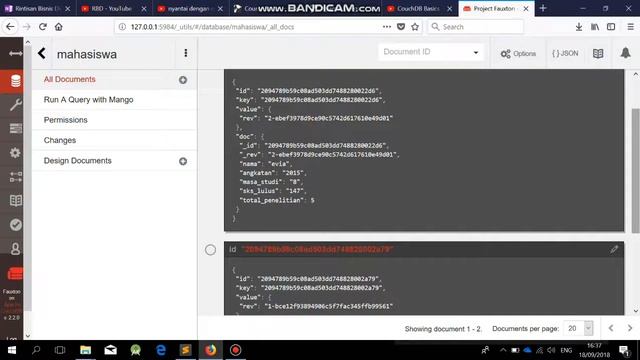Add new document via All Documents plus icon
Image resolution: width=640 pixels, height=360 pixels.
tap(183, 80)
